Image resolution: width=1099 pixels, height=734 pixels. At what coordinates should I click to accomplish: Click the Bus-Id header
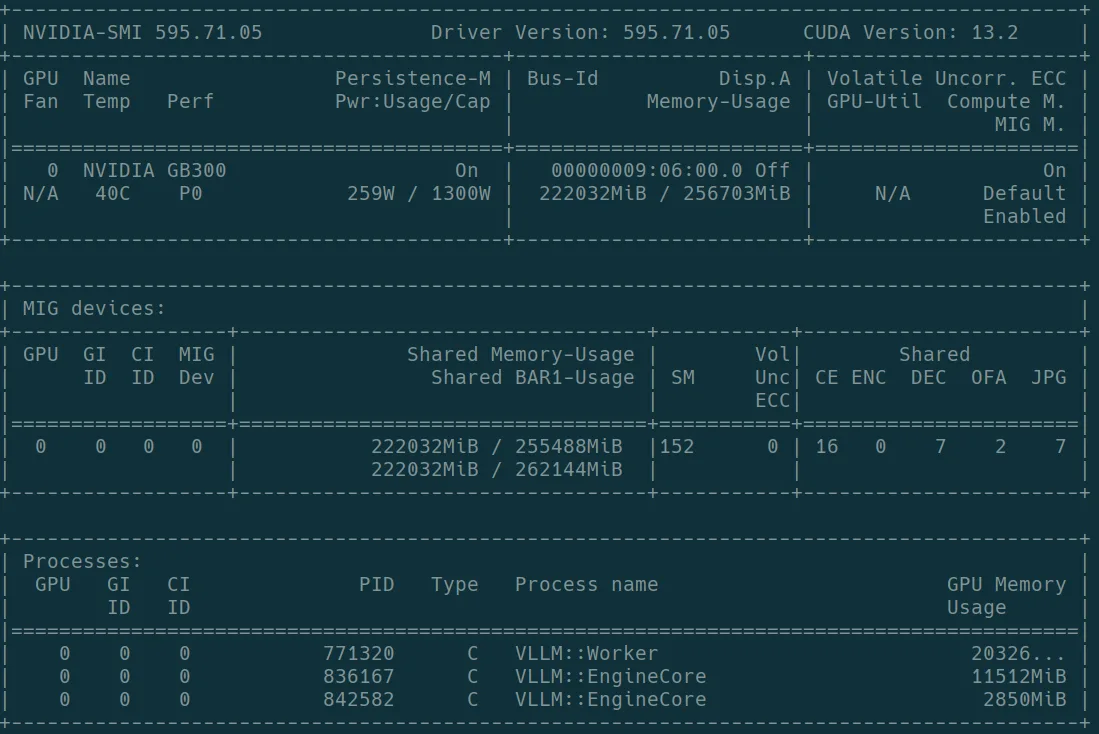click(563, 79)
